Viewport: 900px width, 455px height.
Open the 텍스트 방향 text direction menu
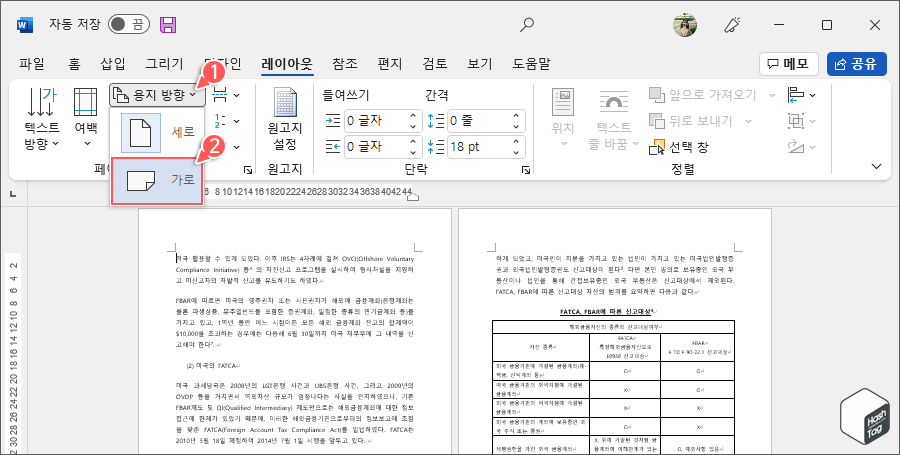coord(41,118)
